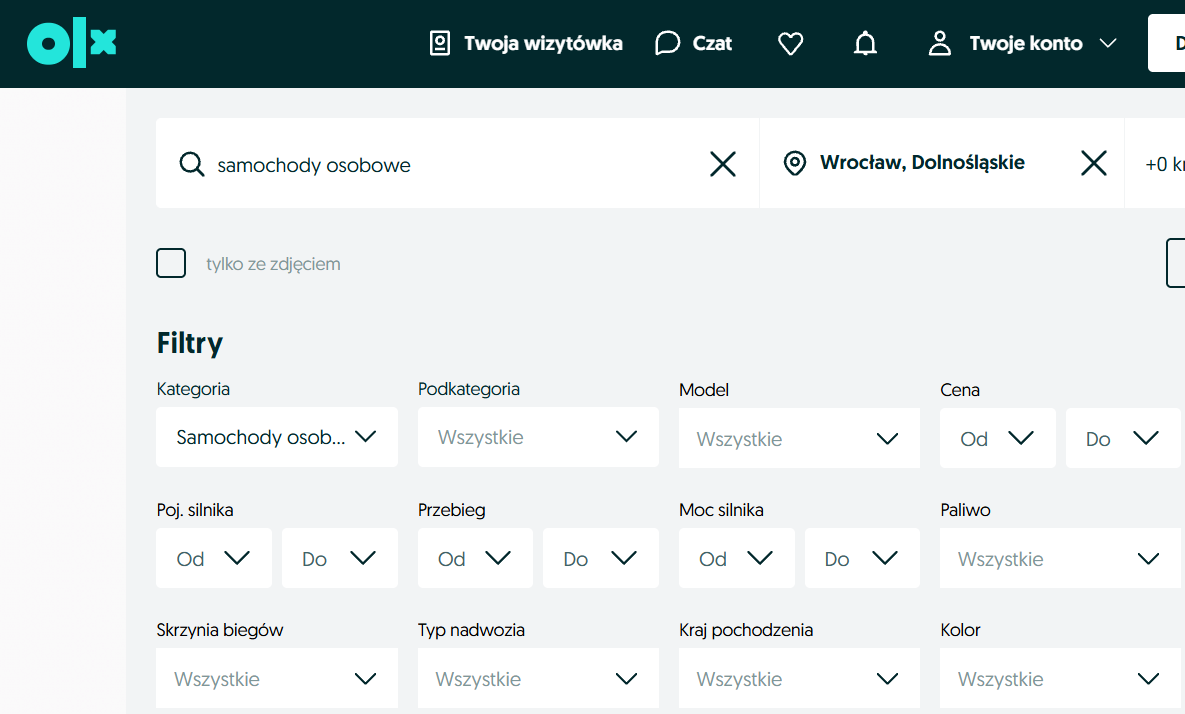Click into the samochody osobowe search field
This screenshot has height=714, width=1185.
click(457, 164)
